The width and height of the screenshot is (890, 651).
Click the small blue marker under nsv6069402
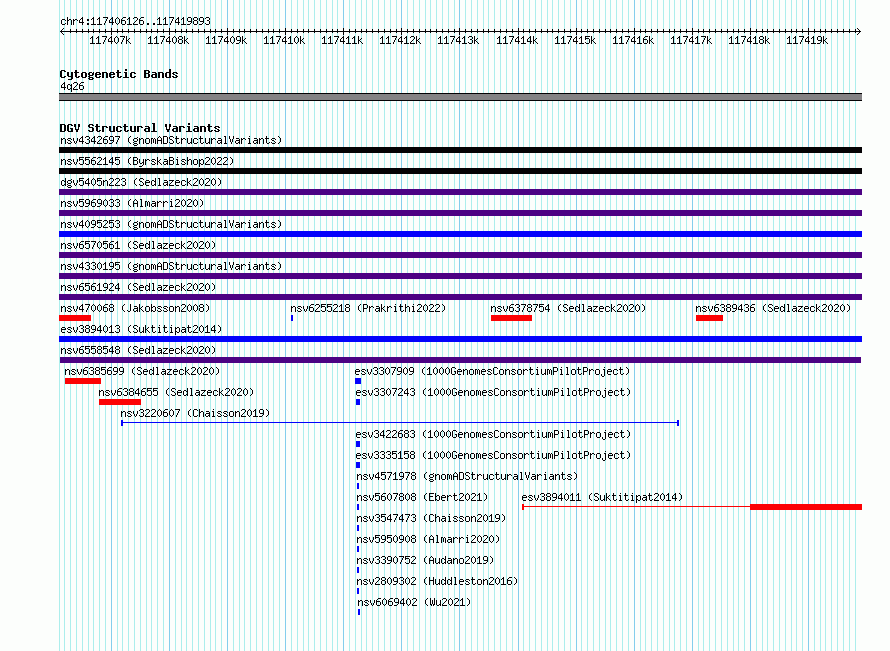[x=359, y=612]
